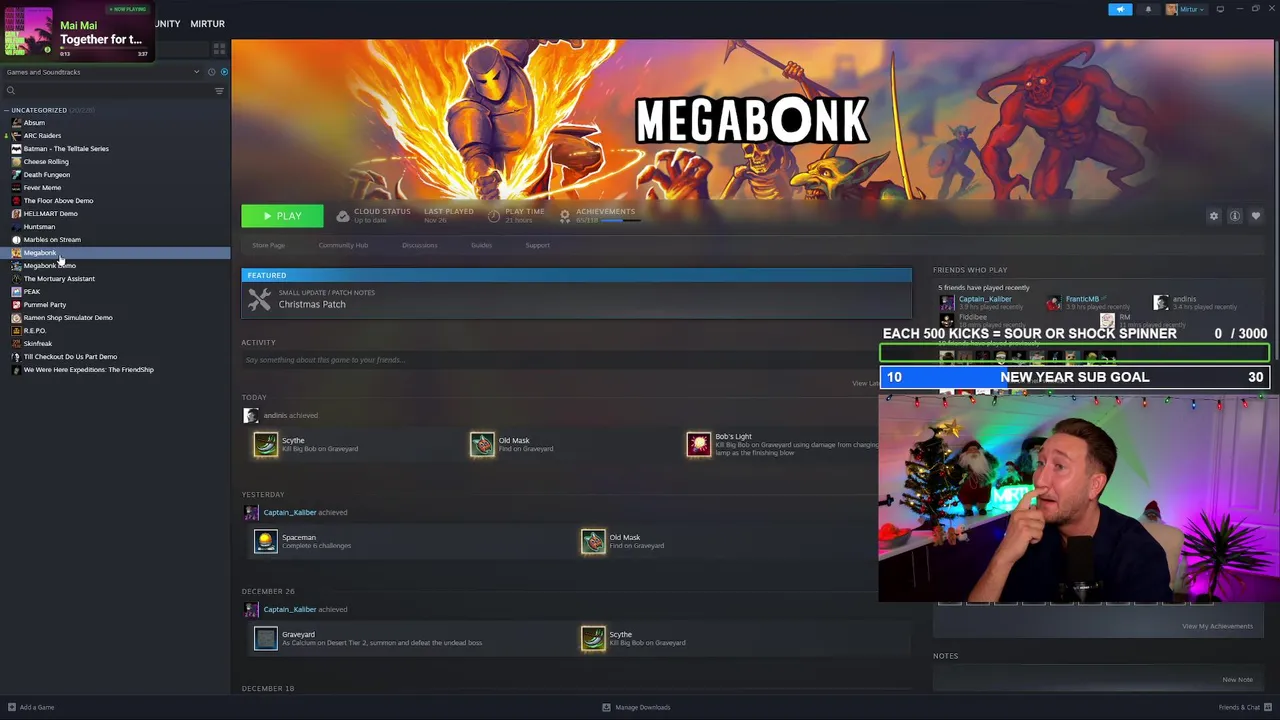Open Captain_Kaliber profile under Yesterday
The width and height of the screenshot is (1280, 720).
point(290,512)
